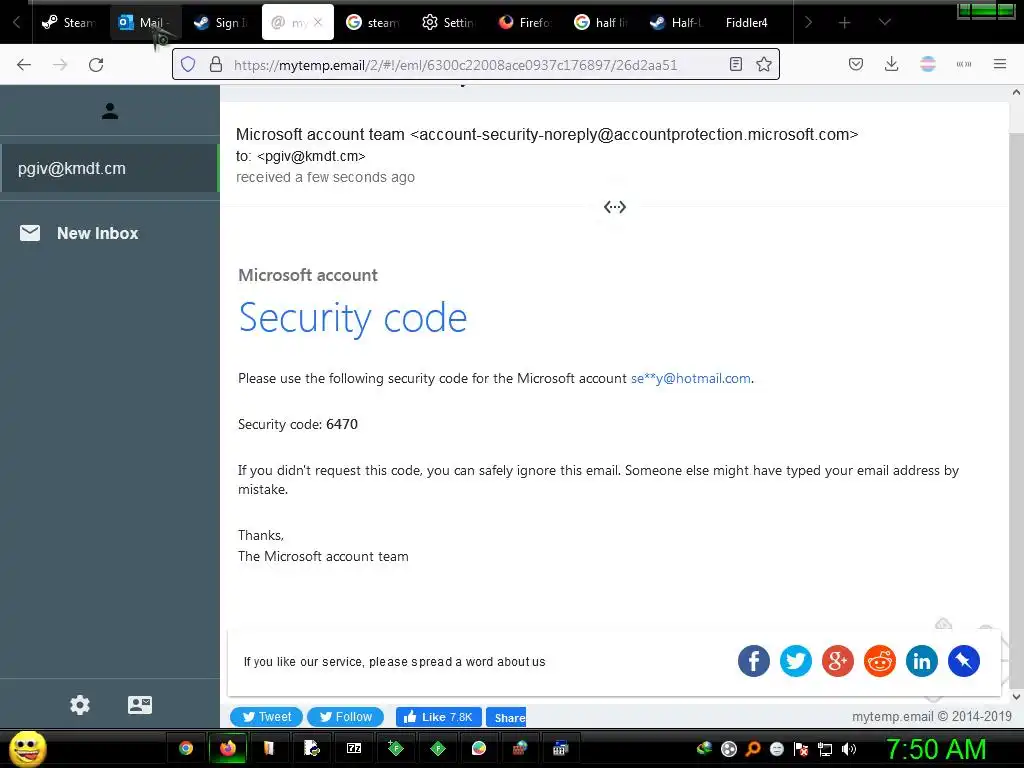Share on Twitter round icon

tap(795, 661)
